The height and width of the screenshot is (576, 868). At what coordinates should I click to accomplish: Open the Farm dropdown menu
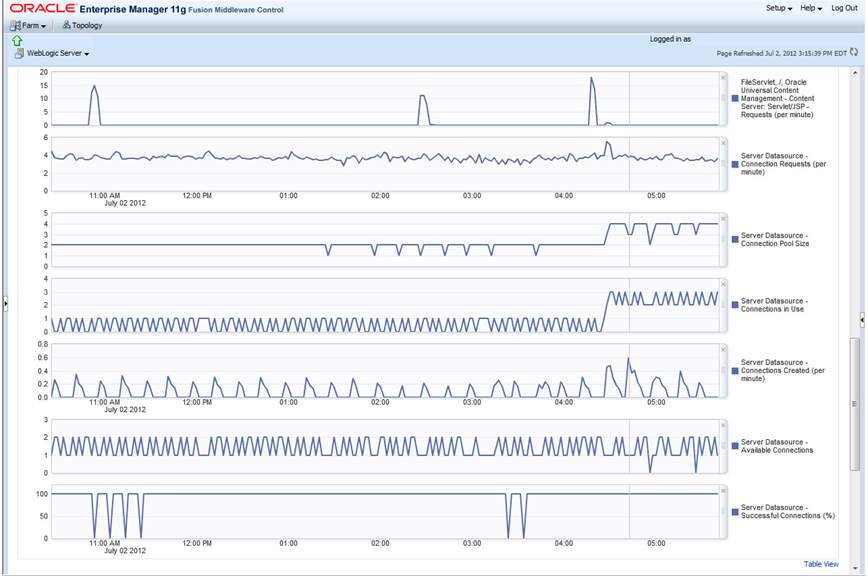tap(33, 25)
